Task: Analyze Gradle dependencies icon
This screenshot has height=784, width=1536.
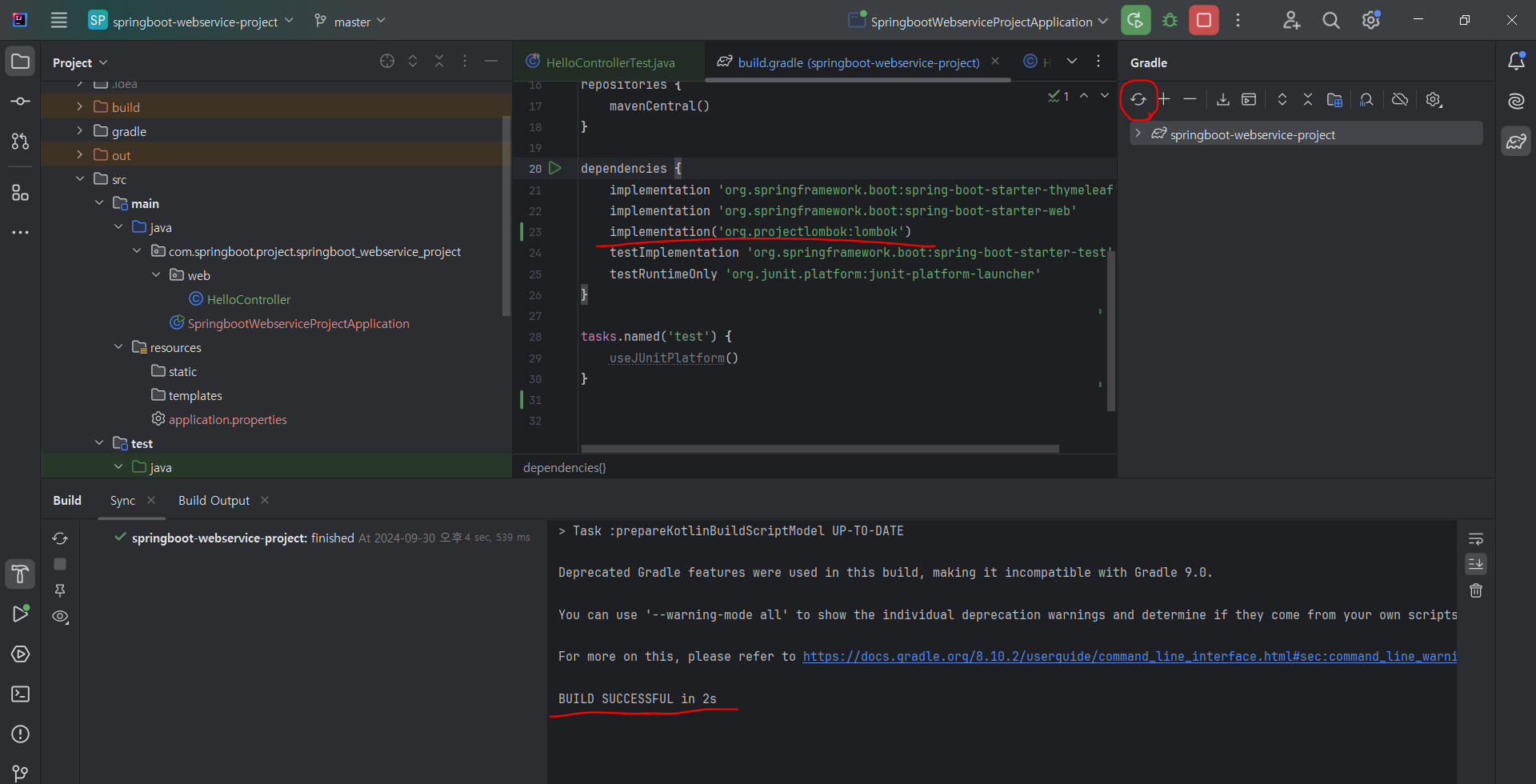Action: tap(1366, 99)
